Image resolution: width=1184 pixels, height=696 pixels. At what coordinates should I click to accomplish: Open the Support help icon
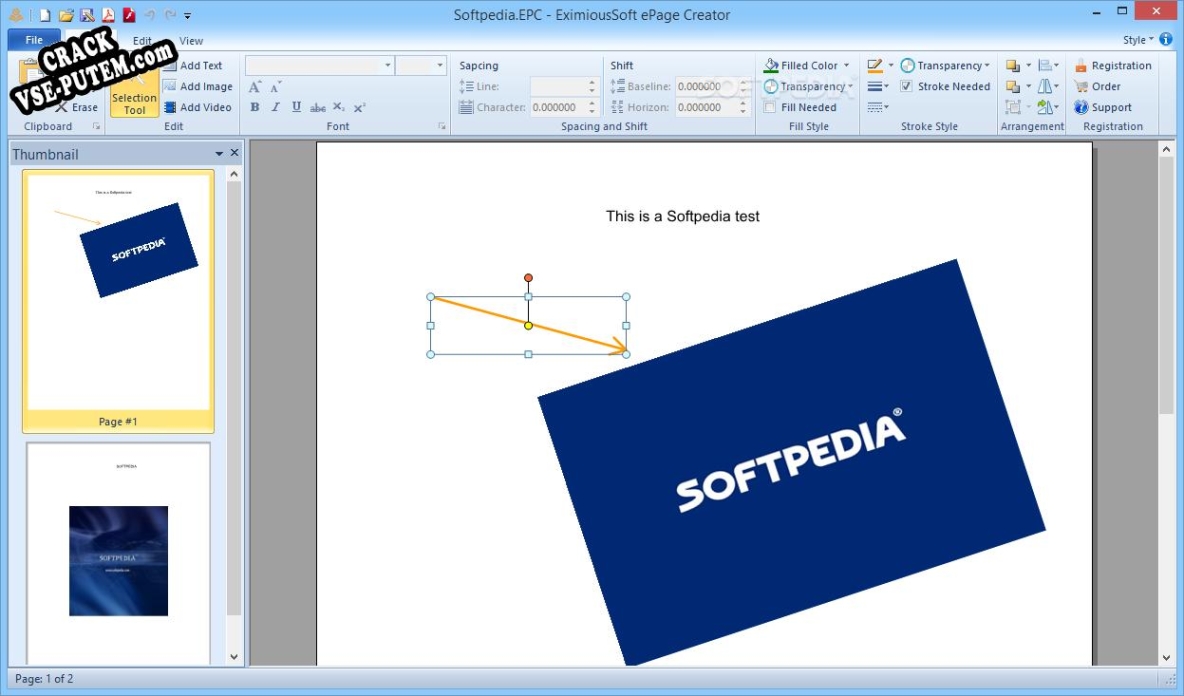[x=1103, y=107]
